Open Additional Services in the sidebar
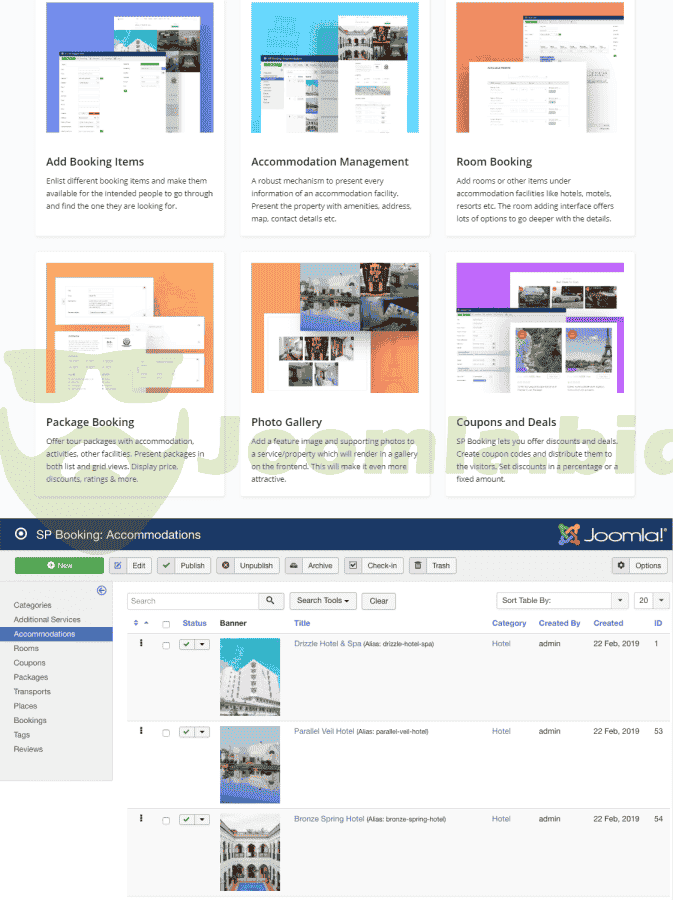 (x=47, y=619)
